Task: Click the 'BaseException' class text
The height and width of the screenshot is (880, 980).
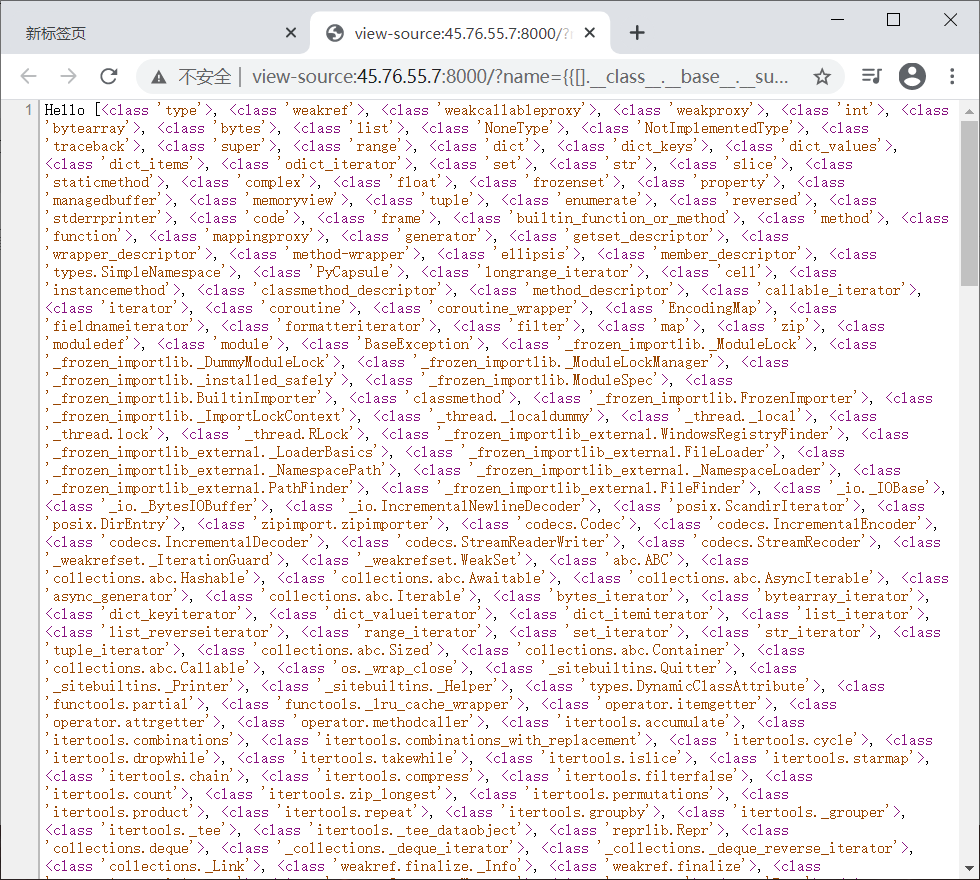Action: [417, 344]
